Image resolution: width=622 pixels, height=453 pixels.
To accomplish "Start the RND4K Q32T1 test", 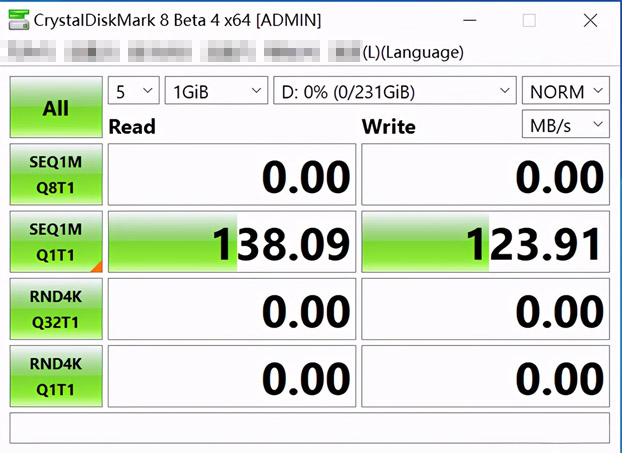I will tap(56, 309).
